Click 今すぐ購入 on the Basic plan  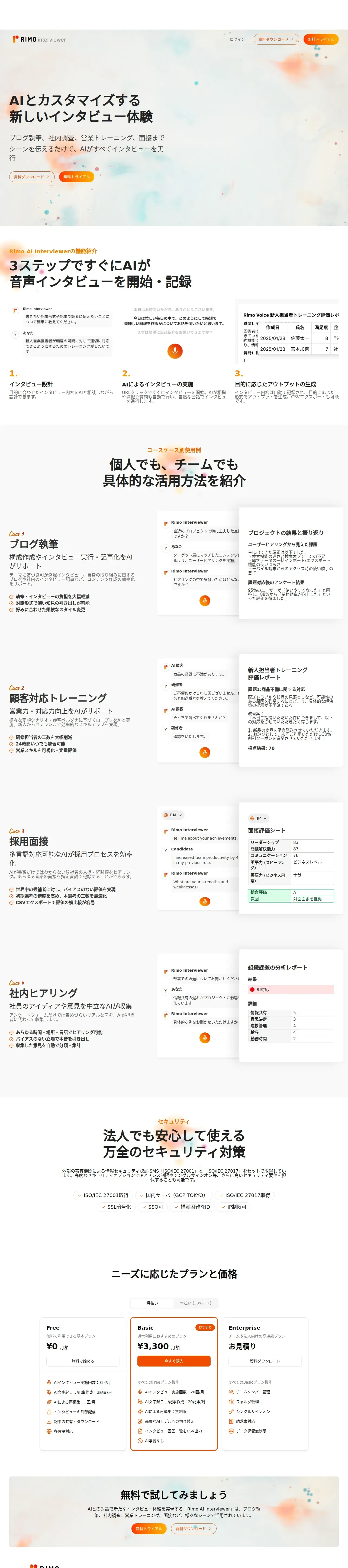point(174,1361)
